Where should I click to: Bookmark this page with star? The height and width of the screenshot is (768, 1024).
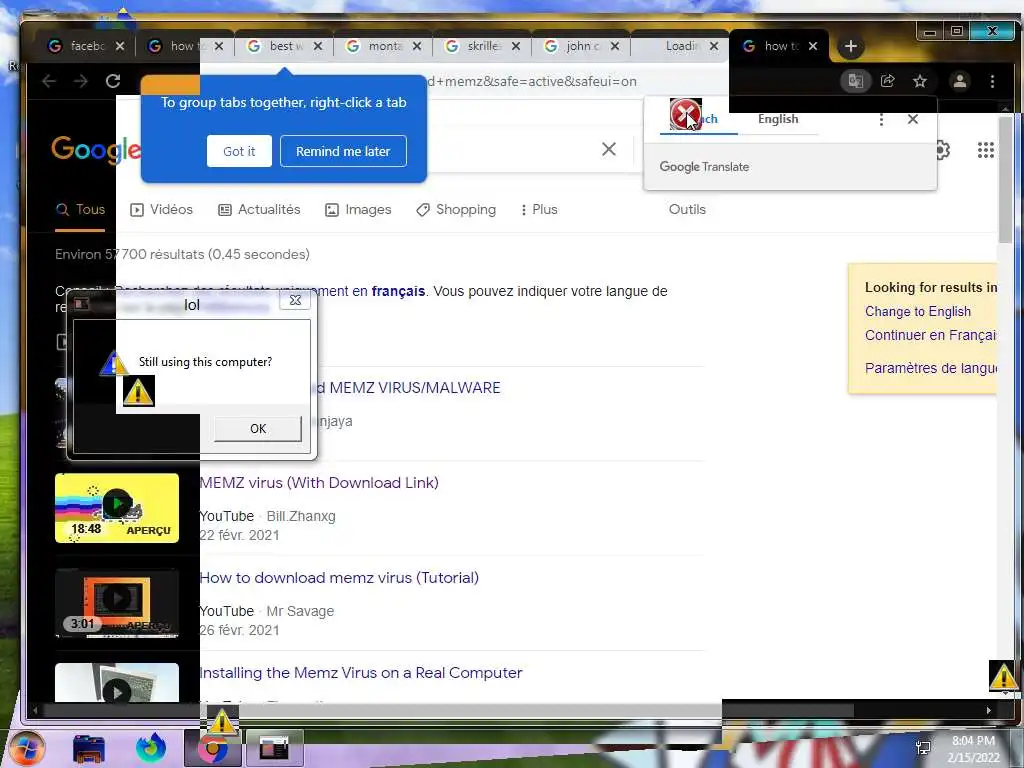coord(920,81)
